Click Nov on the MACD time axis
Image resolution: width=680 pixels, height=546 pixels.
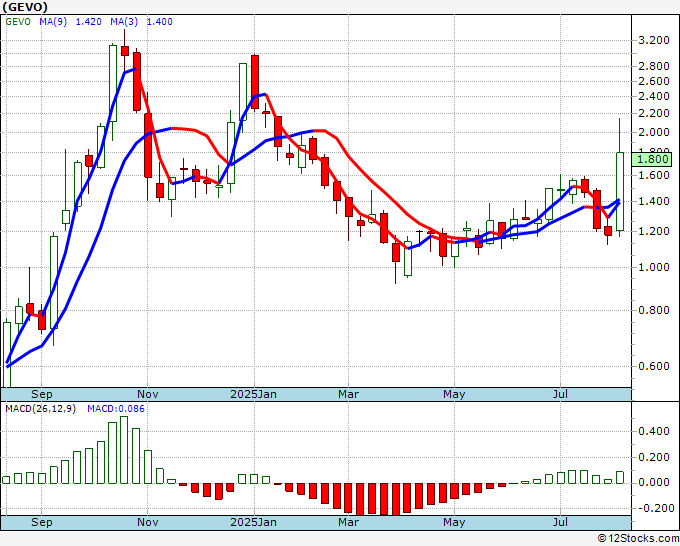(x=147, y=522)
